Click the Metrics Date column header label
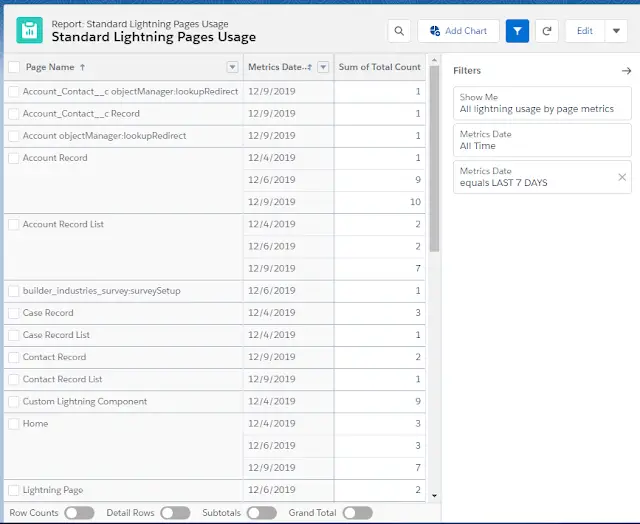Screen dimensions: 640x524 click(276, 67)
